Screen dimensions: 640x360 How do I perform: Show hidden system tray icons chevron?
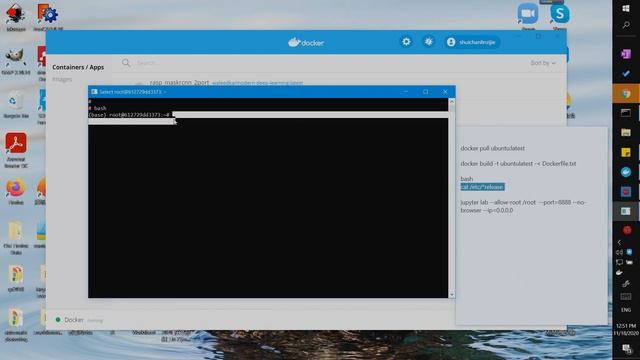(x=619, y=242)
